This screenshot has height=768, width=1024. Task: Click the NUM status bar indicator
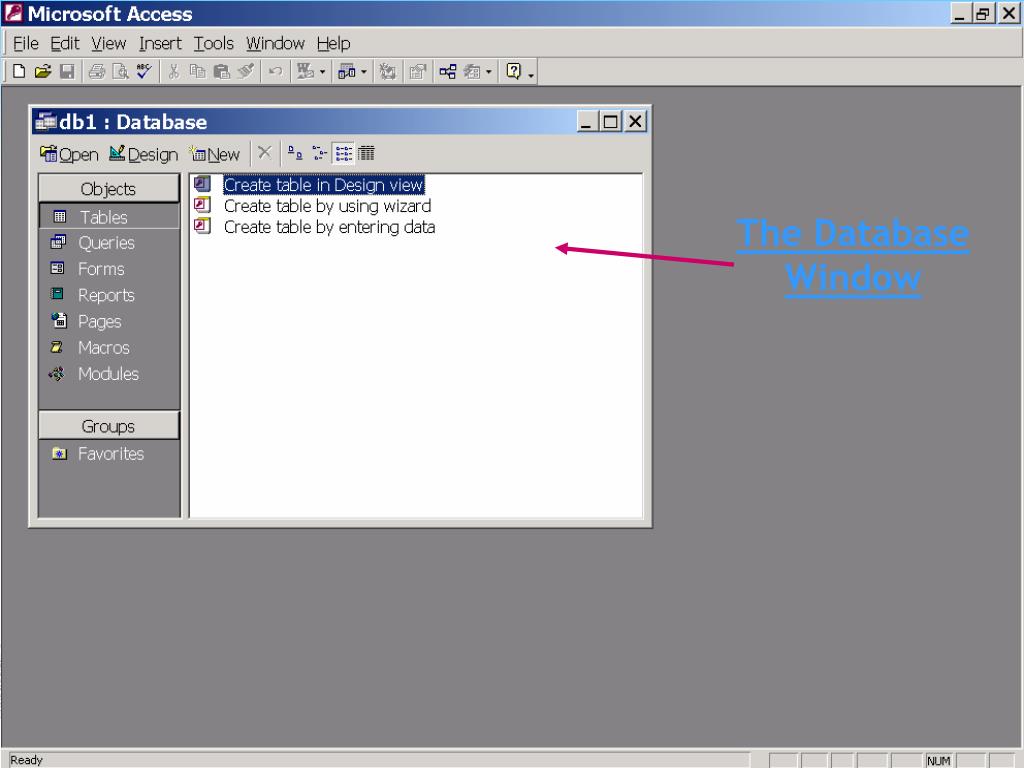(x=938, y=760)
